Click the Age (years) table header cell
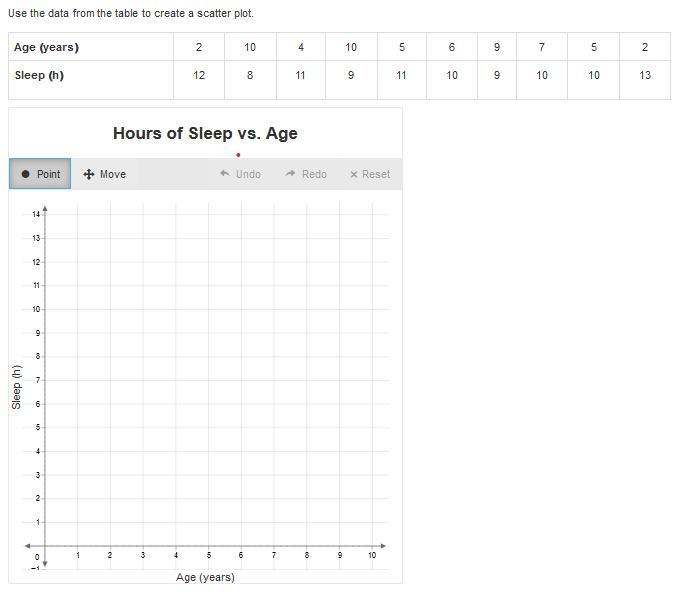The height and width of the screenshot is (595, 691). [x=91, y=47]
